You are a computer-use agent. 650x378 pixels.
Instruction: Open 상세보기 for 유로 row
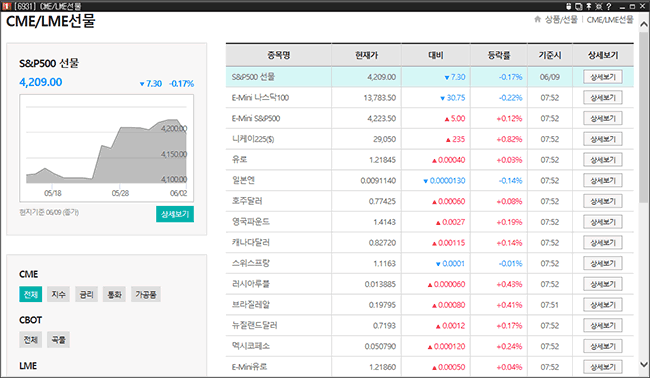click(x=603, y=160)
